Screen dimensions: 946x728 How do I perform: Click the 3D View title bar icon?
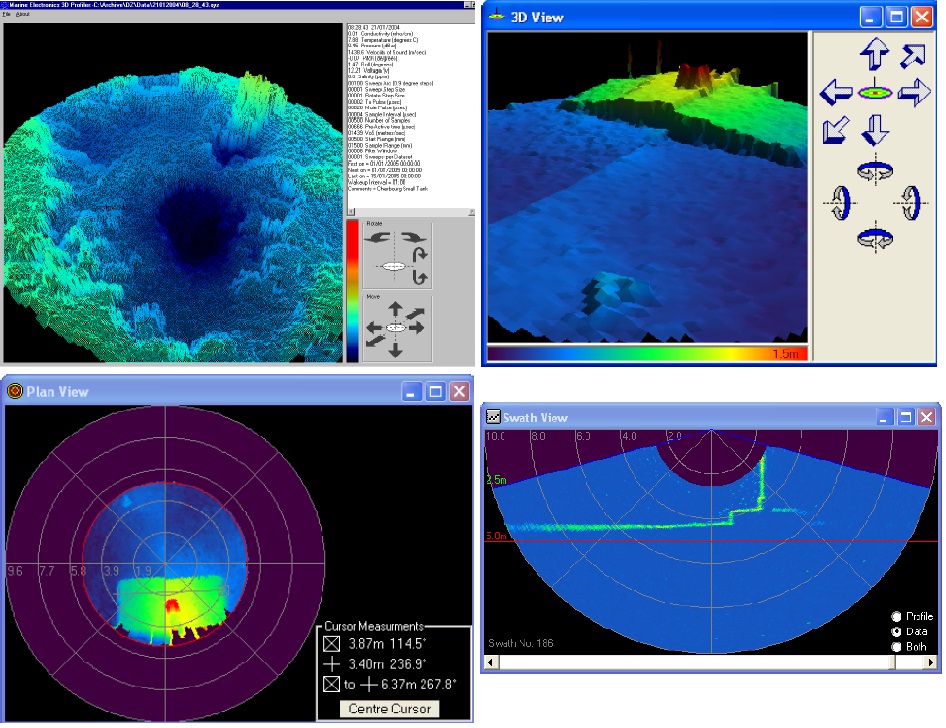tap(497, 16)
